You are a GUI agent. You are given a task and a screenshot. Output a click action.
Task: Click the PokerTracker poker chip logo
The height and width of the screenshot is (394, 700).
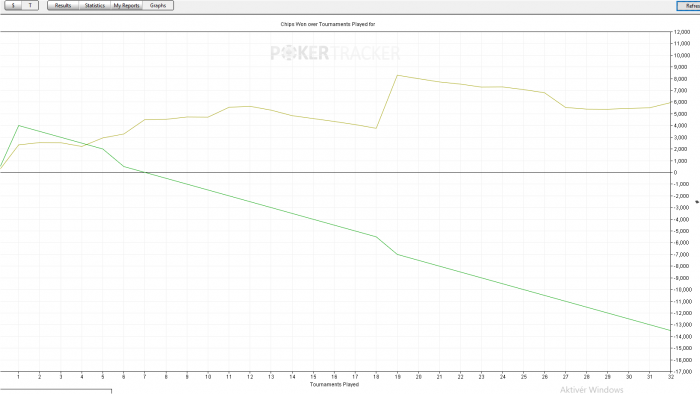point(289,54)
